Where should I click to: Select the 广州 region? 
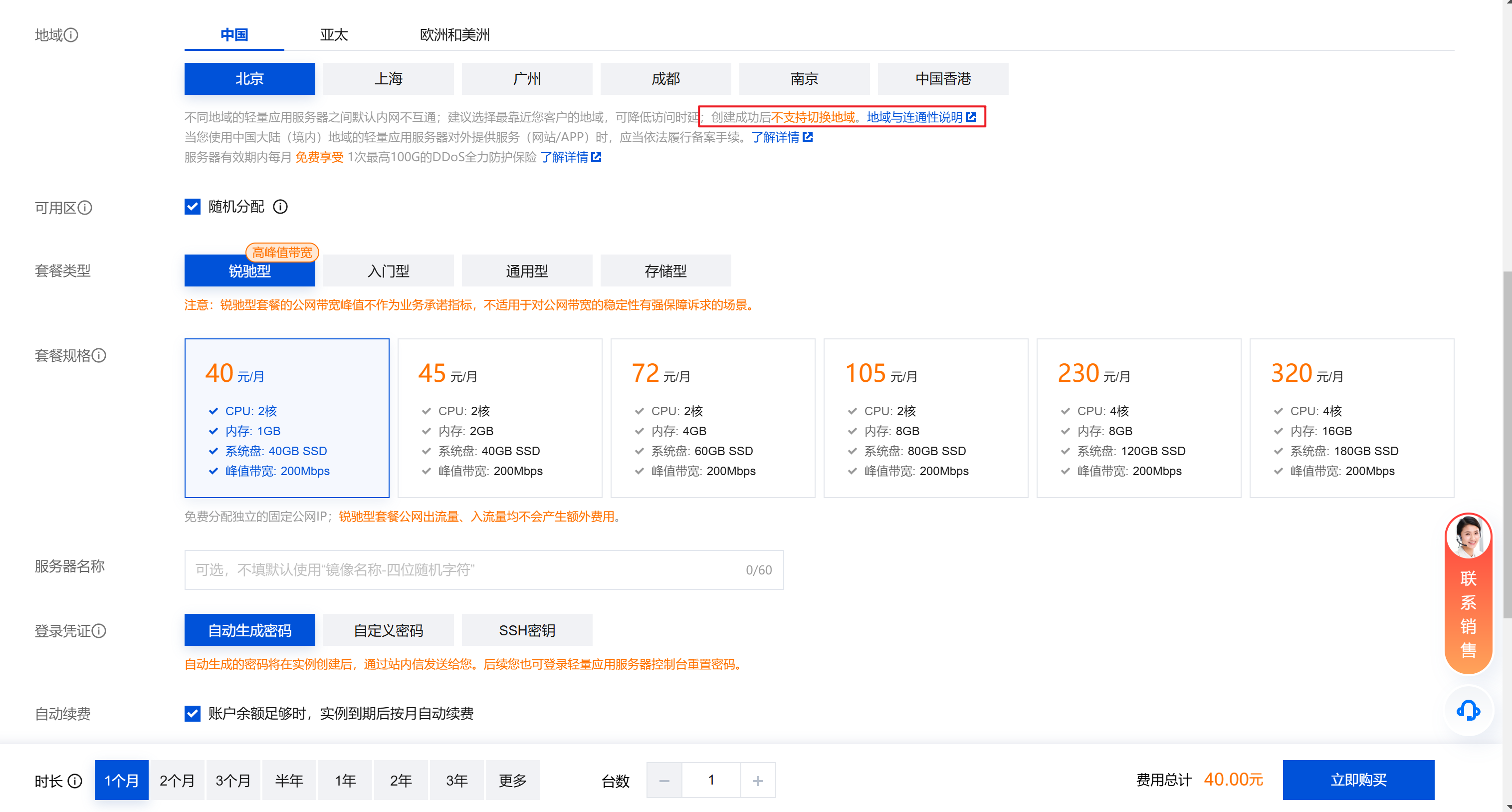(x=526, y=79)
